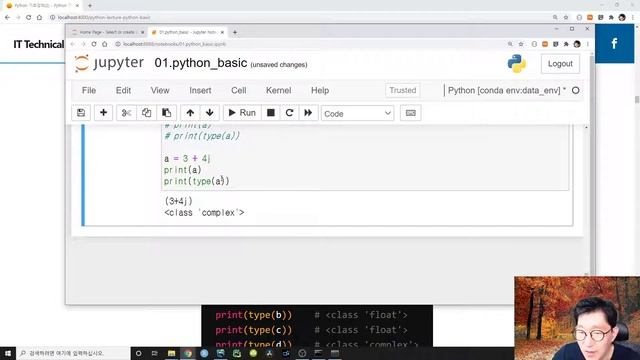
Task: Reload the Jupyter notebook page
Action: (94, 44)
